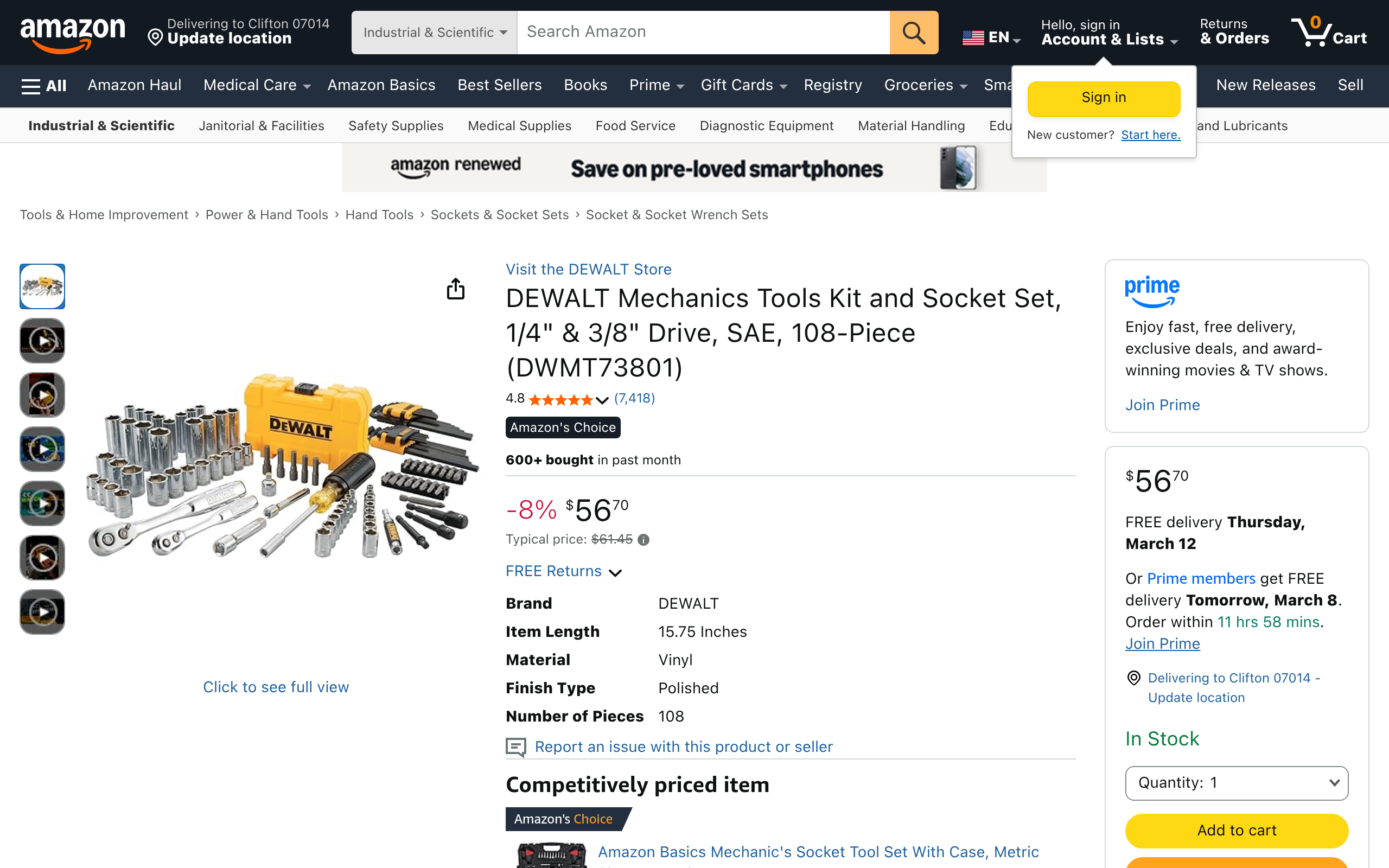The image size is (1389, 868).
Task: Select the Safety Supplies subnav tab
Action: [x=396, y=126]
